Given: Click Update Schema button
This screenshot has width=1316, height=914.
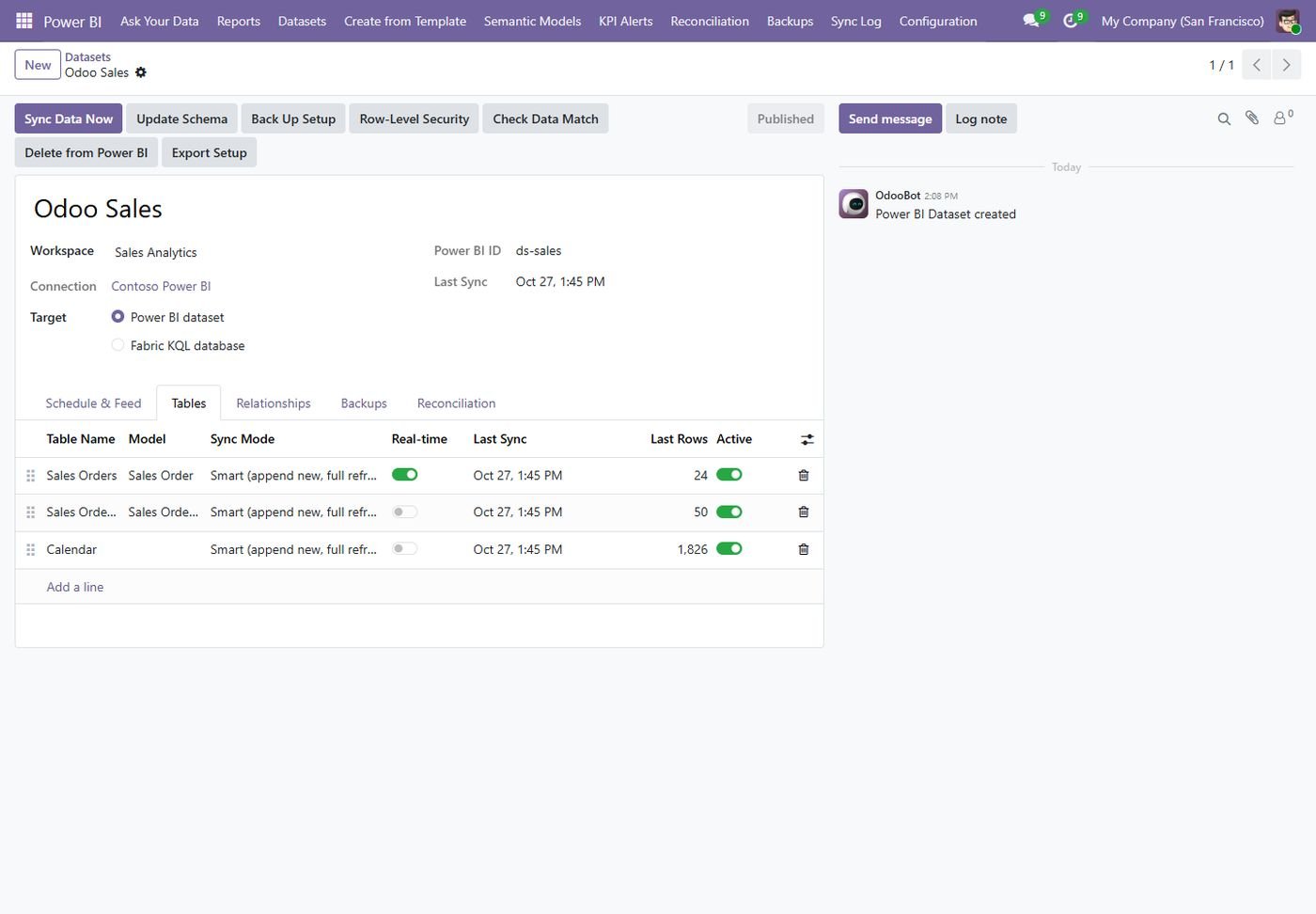Looking at the screenshot, I should pos(181,118).
